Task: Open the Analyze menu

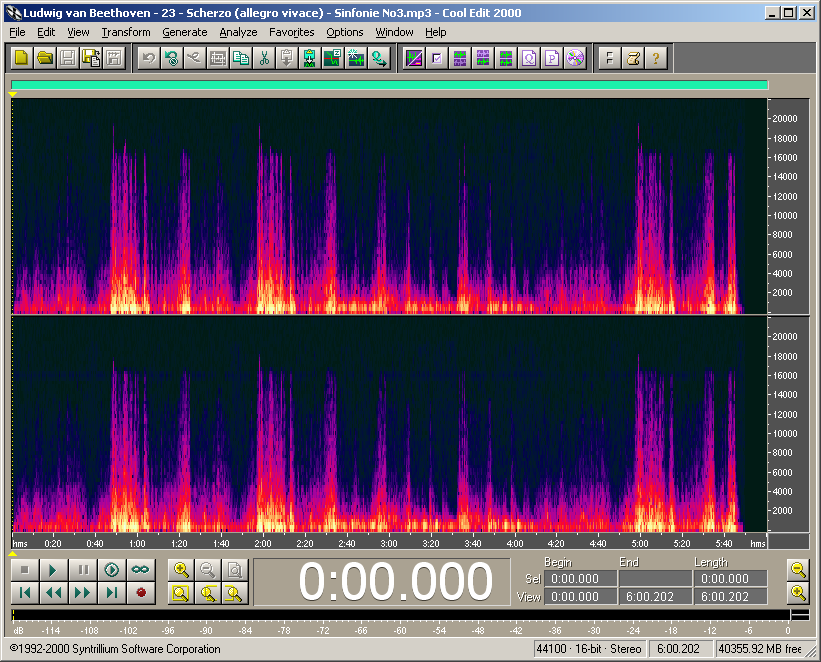Action: click(238, 32)
